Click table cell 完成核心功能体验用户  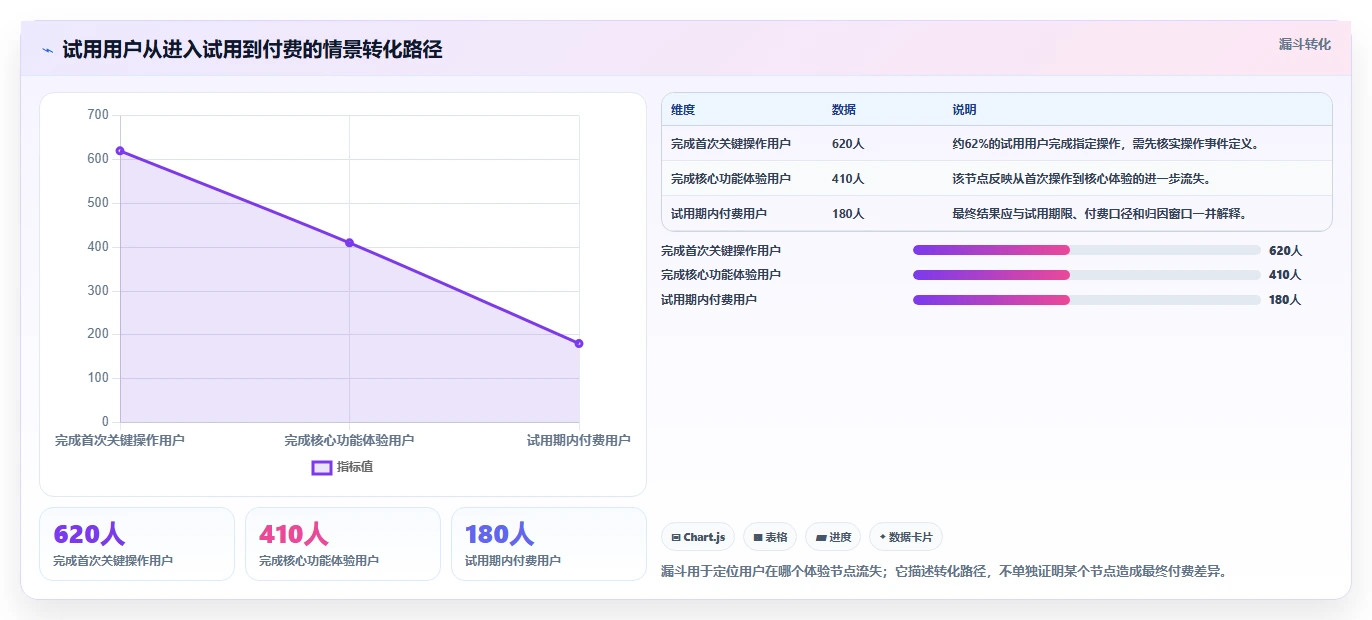(731, 179)
